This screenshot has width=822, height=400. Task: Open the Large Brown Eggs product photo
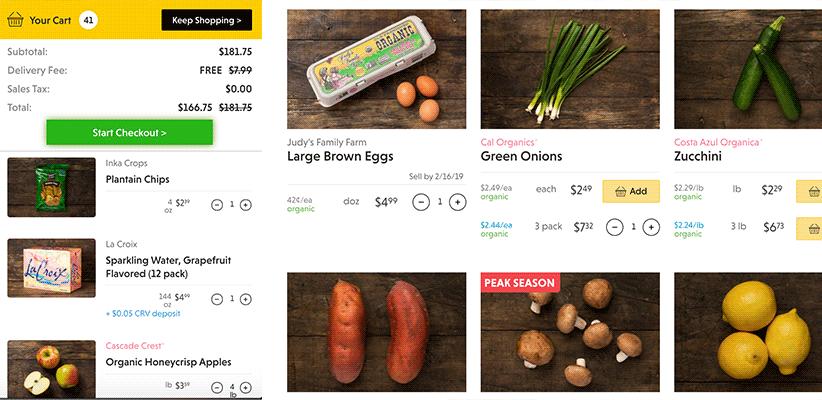[x=376, y=69]
